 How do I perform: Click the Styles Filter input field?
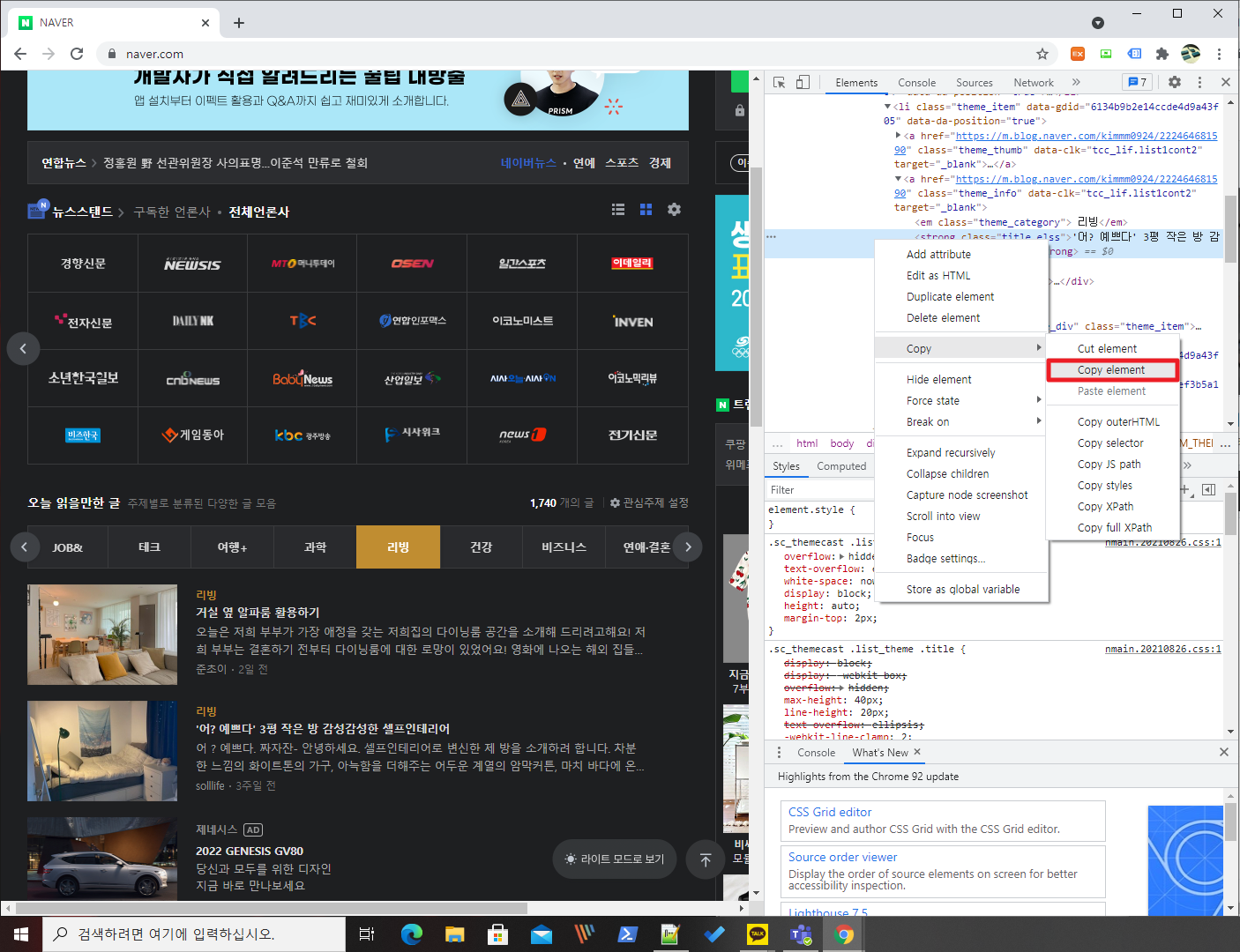[x=820, y=490]
